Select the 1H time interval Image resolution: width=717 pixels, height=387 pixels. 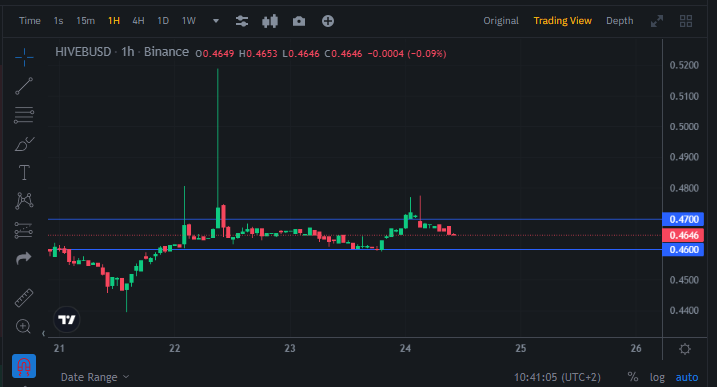(114, 21)
